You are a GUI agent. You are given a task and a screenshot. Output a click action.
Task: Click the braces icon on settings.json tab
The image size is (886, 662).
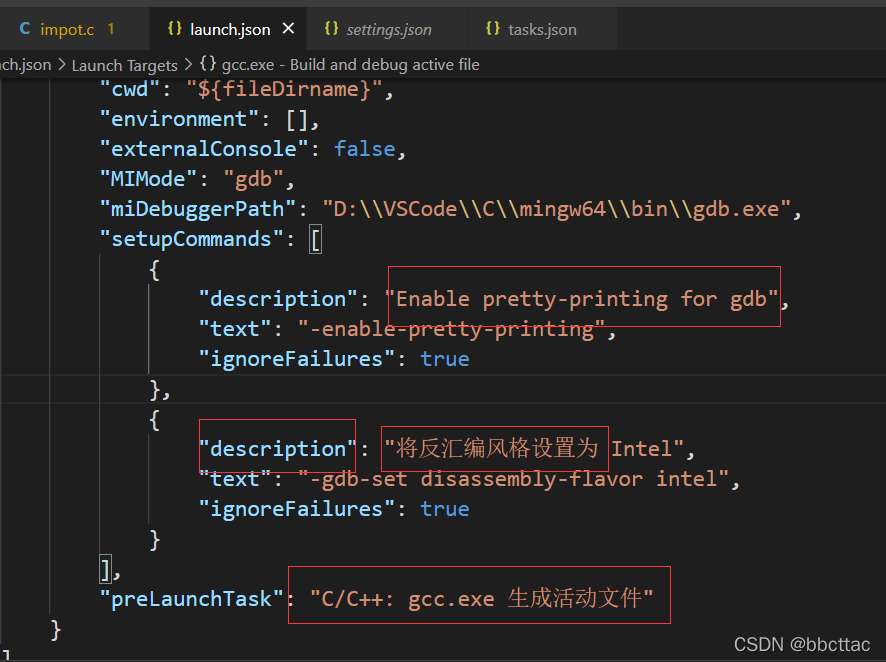click(332, 28)
